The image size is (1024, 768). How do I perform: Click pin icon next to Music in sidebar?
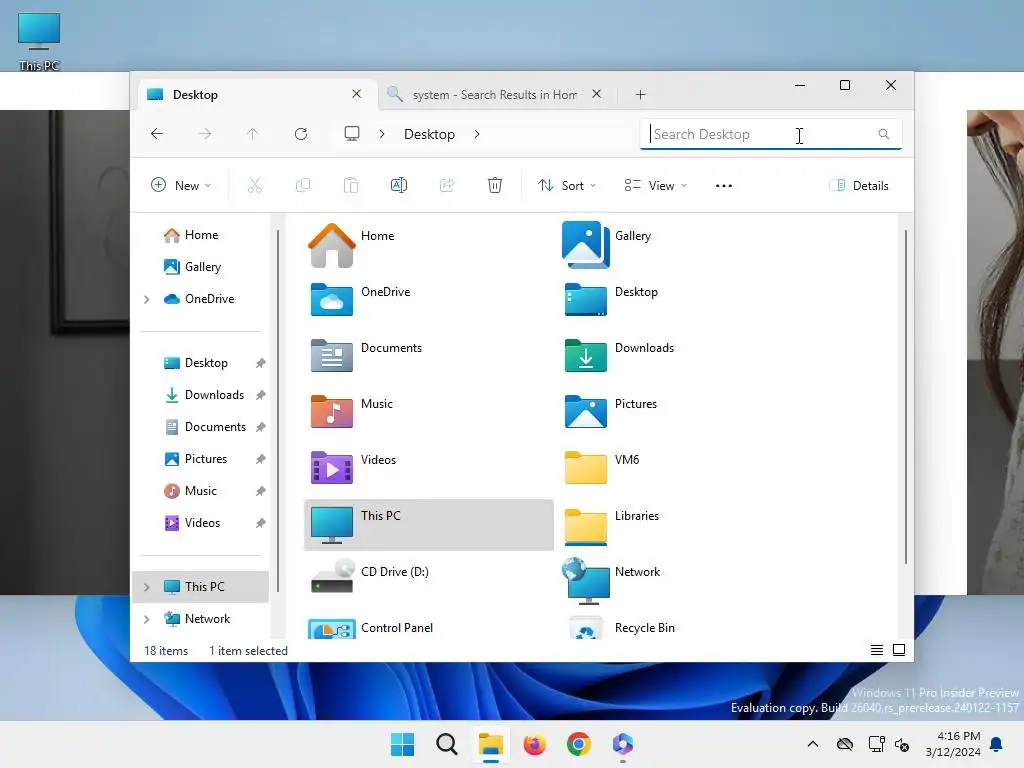(x=261, y=491)
